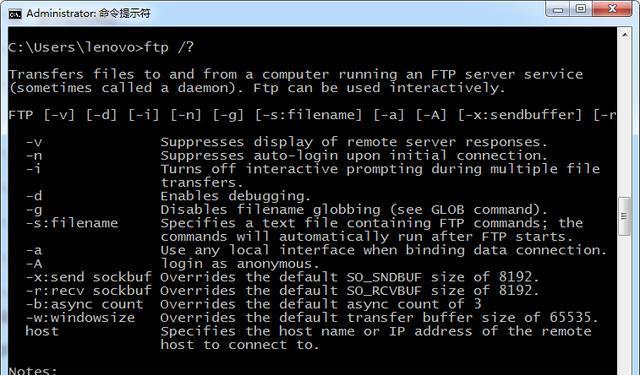Image resolution: width=640 pixels, height=375 pixels.
Task: Click the 'Notes:' heading text
Action: pos(33,371)
